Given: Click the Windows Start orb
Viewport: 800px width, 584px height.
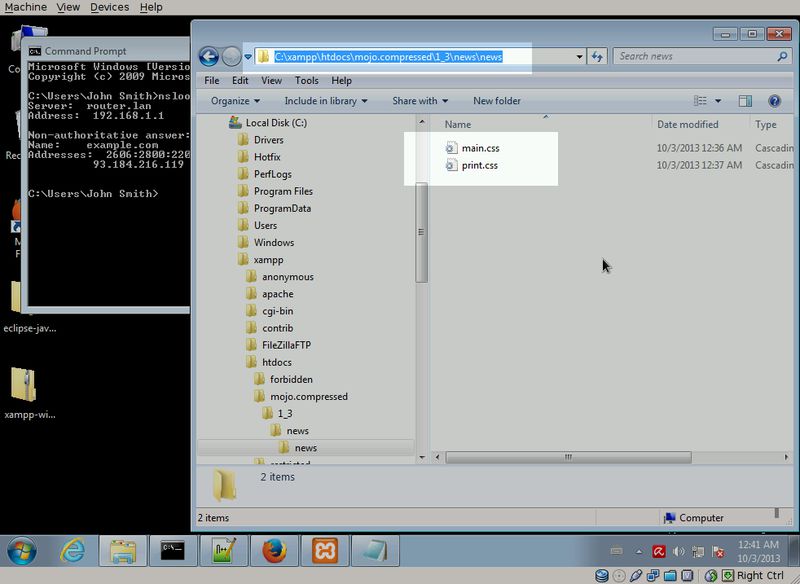Looking at the screenshot, I should (23, 551).
